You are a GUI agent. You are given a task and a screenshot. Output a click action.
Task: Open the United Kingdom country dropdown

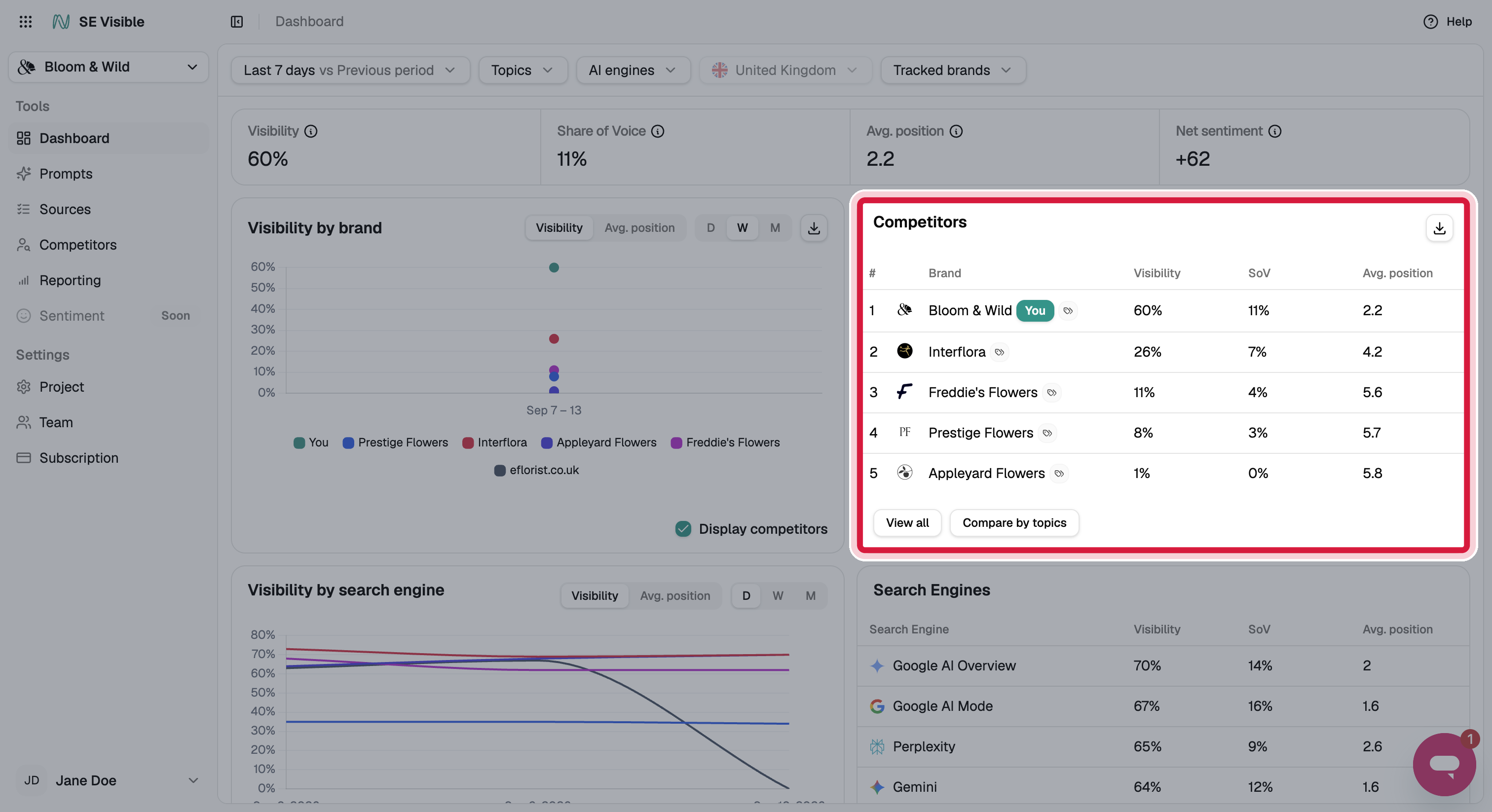pos(785,70)
